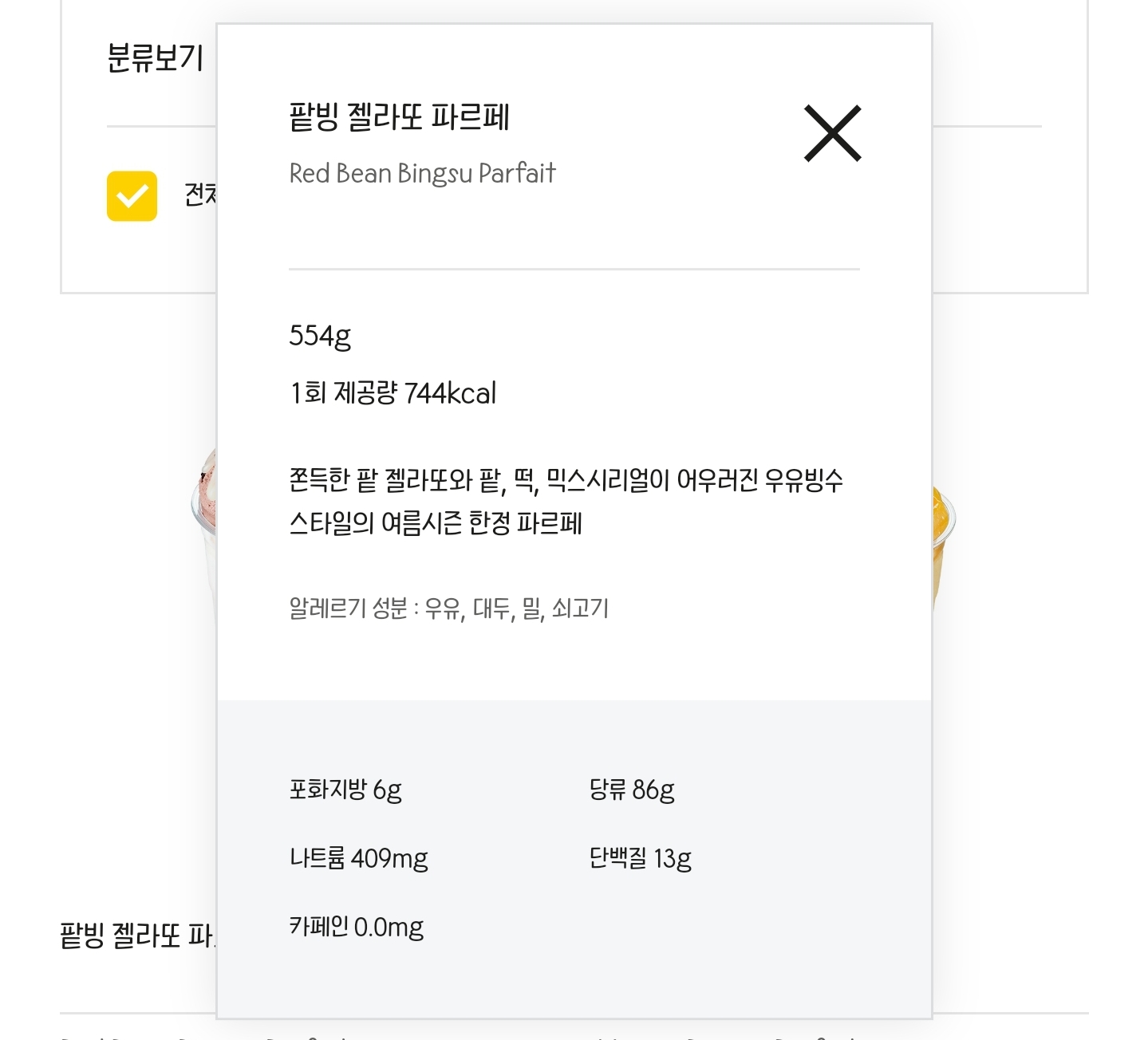Click the 554g weight text

pos(319,336)
